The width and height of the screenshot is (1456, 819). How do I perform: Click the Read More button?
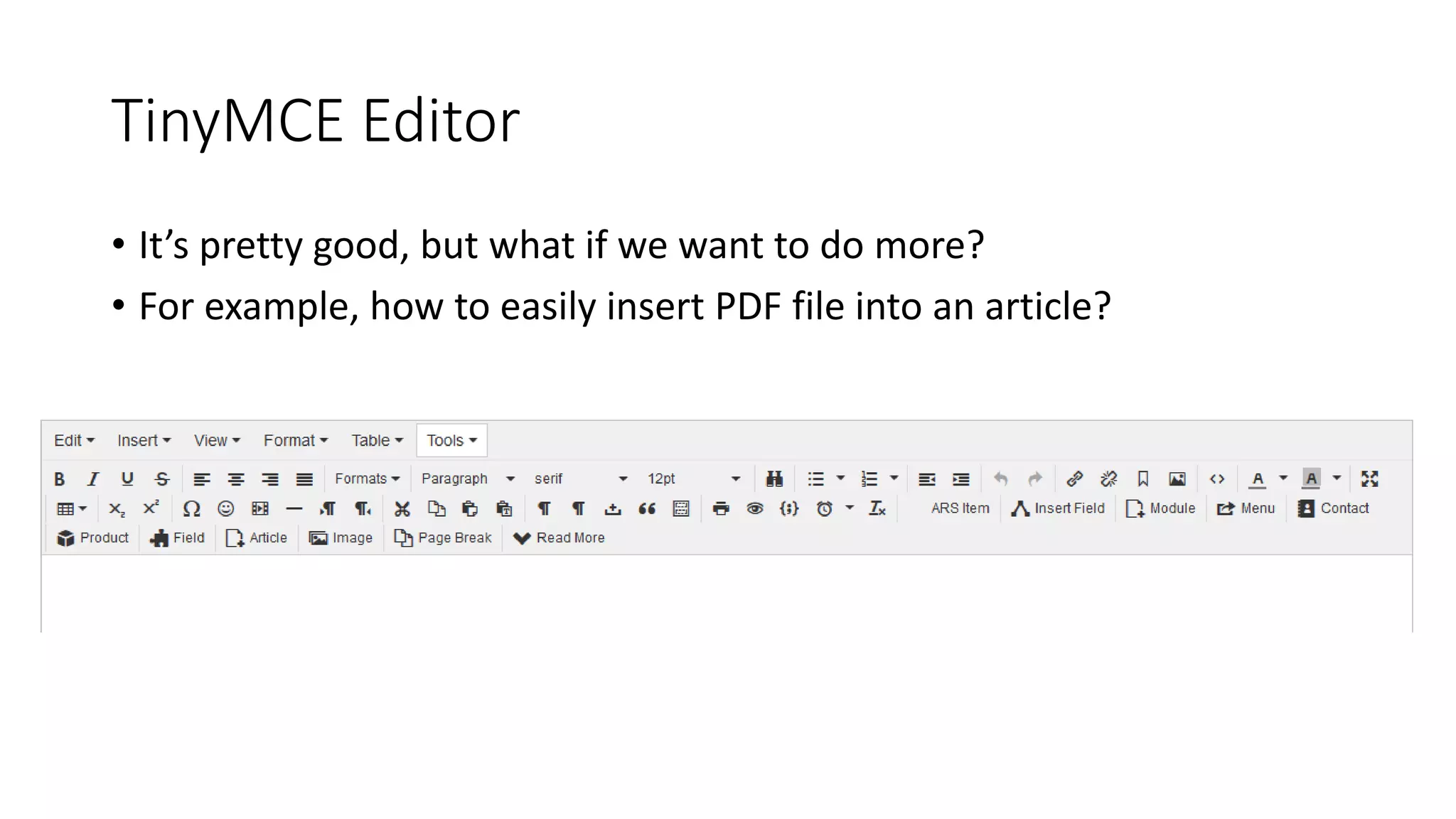click(x=559, y=538)
